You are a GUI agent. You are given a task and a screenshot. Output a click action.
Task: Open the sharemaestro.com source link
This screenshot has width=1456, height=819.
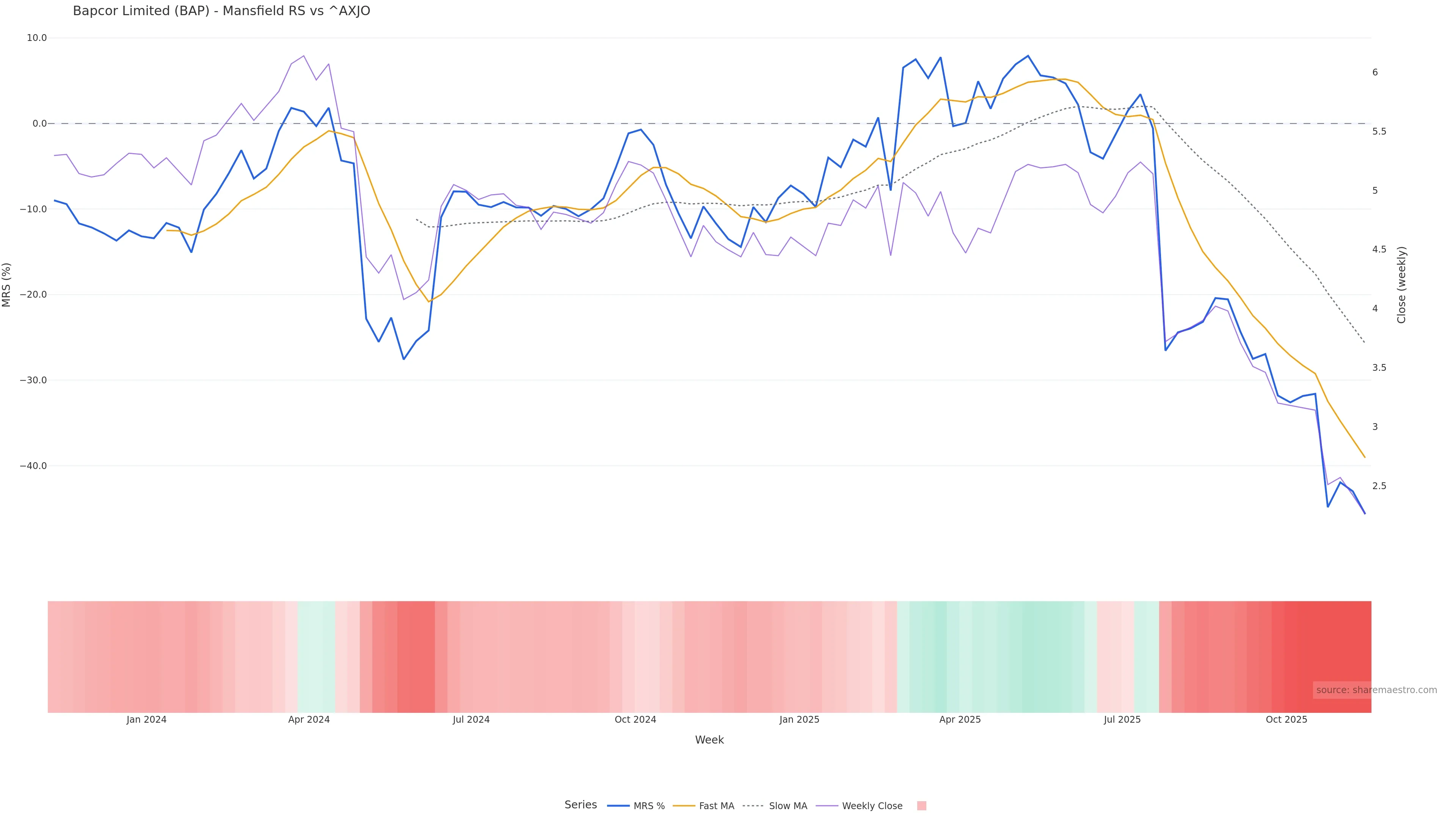[1376, 690]
